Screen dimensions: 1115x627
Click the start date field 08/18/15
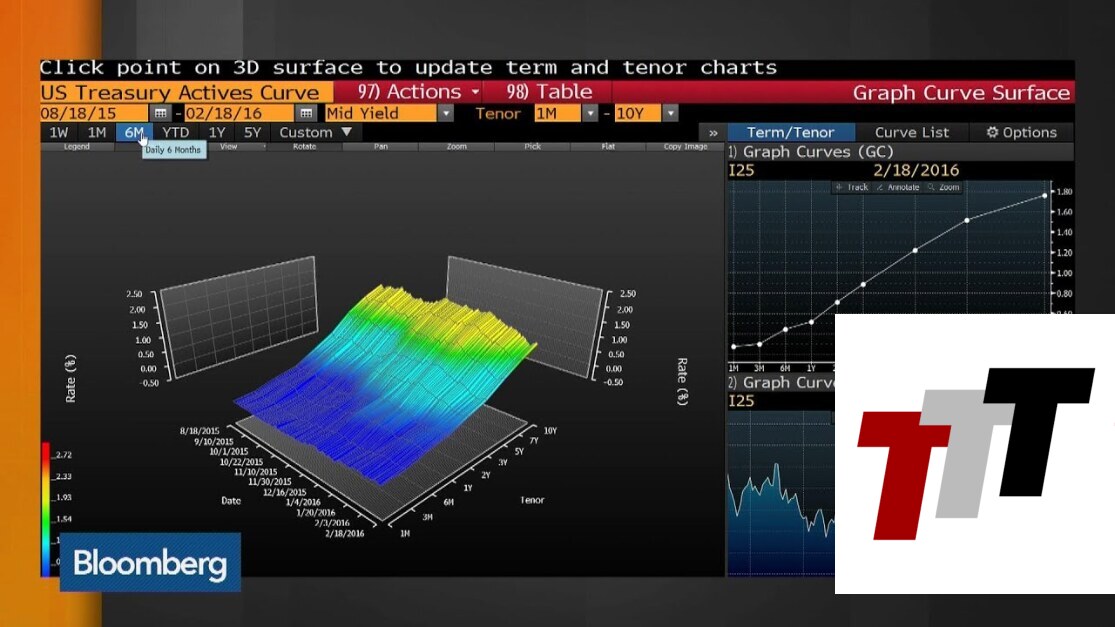pyautogui.click(x=95, y=113)
